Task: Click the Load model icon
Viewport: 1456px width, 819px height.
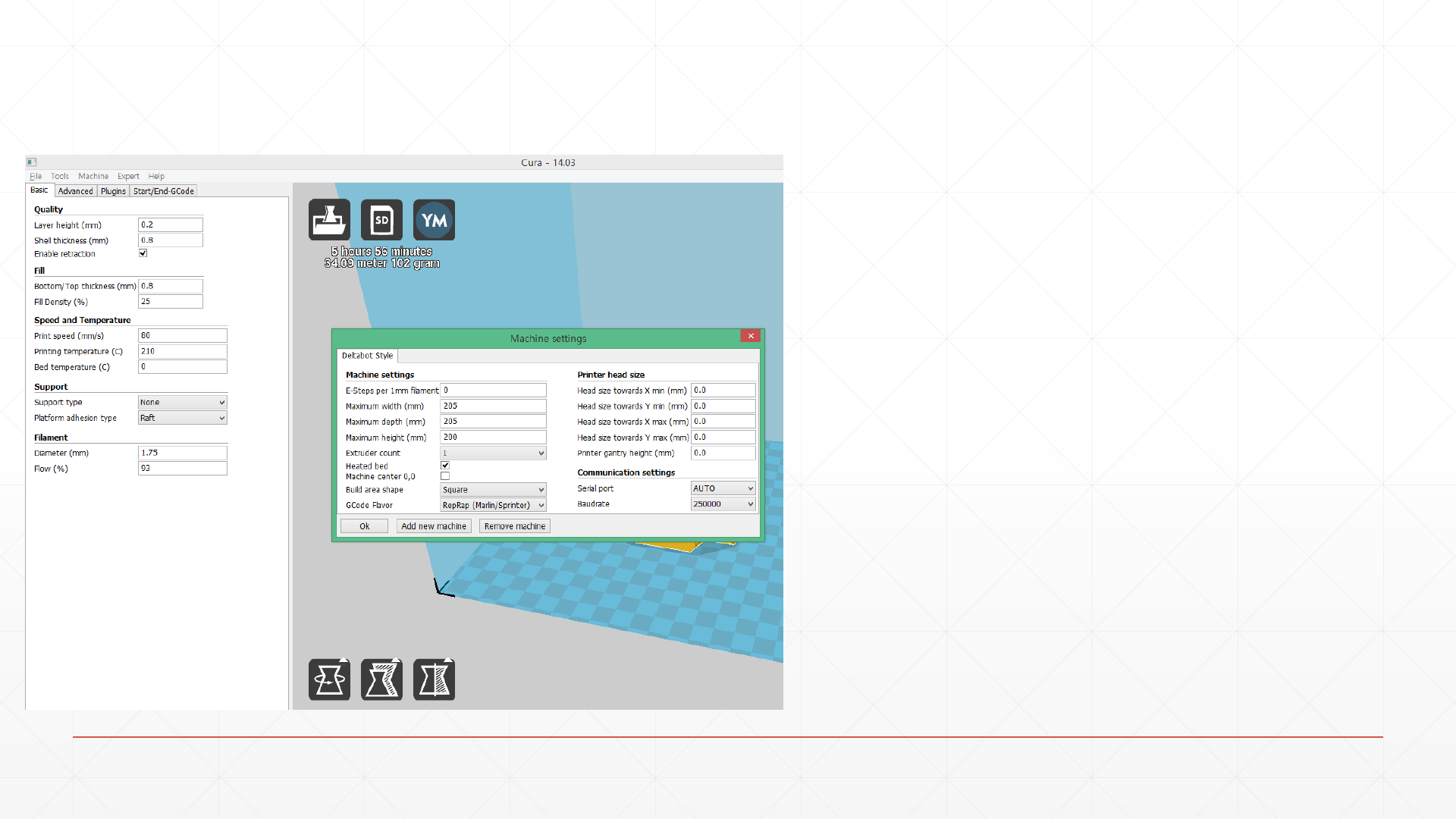Action: [x=329, y=220]
